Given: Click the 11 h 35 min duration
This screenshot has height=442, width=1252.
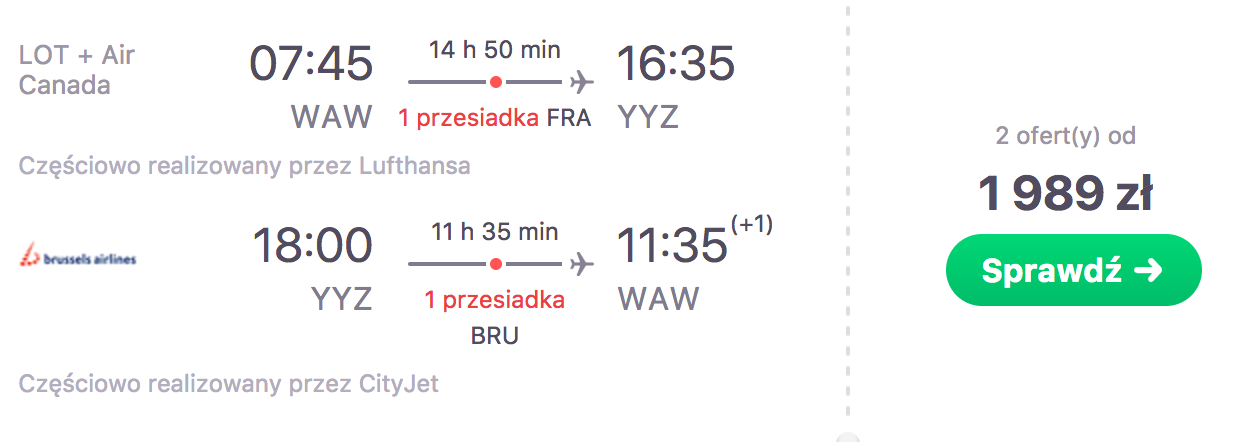Looking at the screenshot, I should click(x=495, y=232).
